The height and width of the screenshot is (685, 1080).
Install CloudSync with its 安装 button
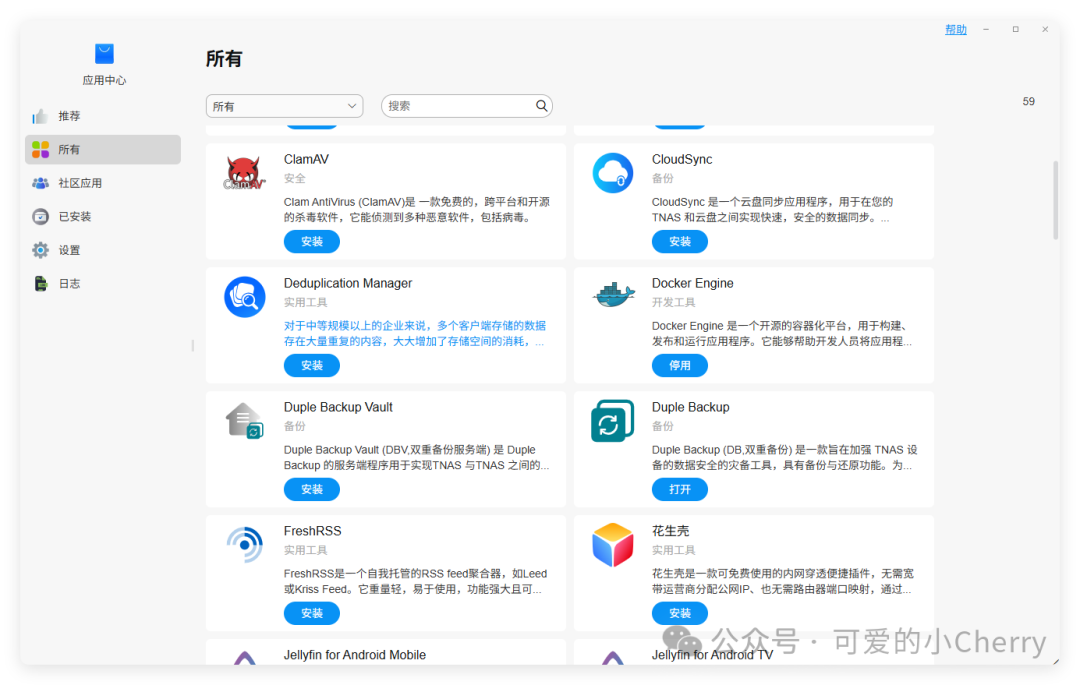680,242
